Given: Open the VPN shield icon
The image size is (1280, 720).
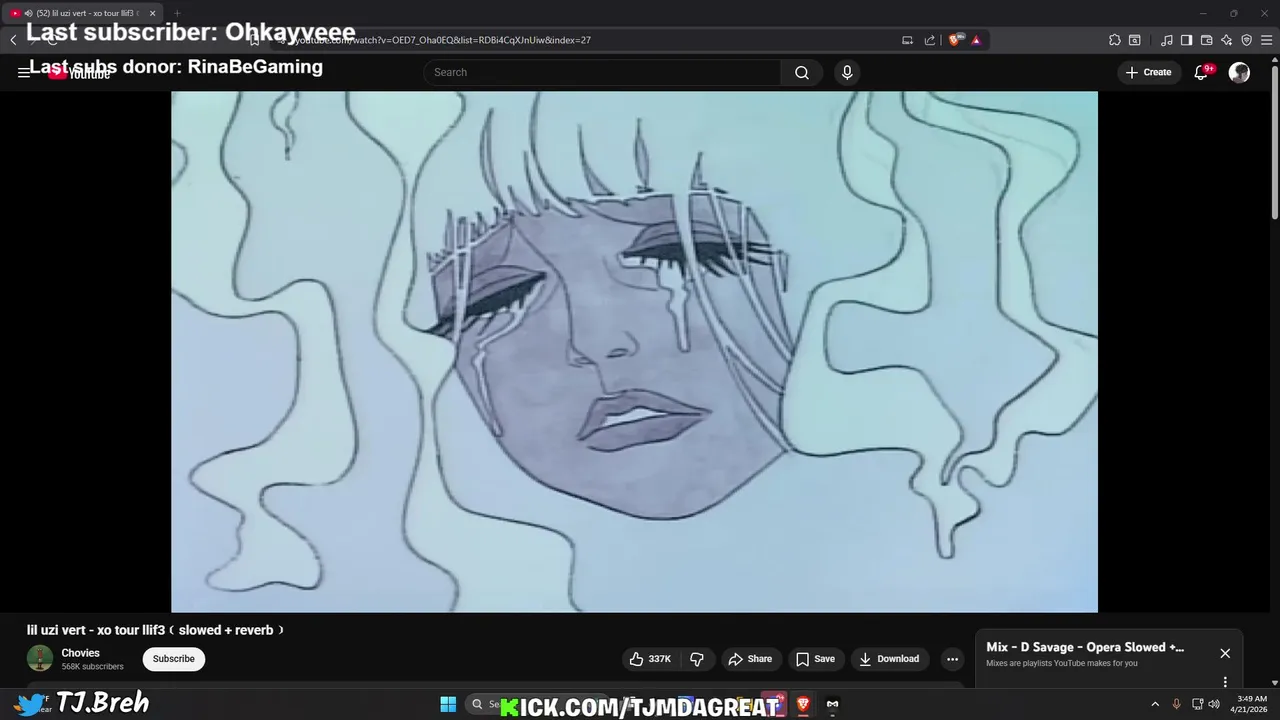Looking at the screenshot, I should click(x=1246, y=40).
